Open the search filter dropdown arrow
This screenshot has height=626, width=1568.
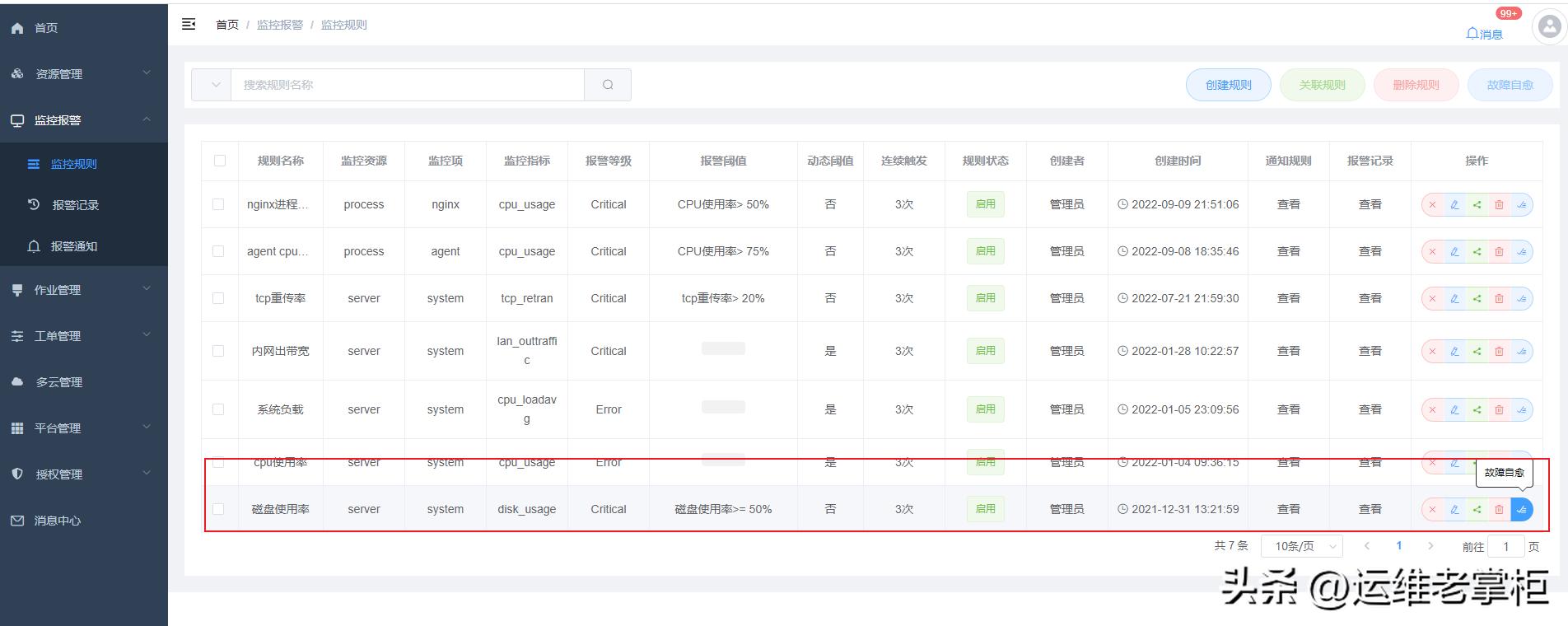coord(215,85)
